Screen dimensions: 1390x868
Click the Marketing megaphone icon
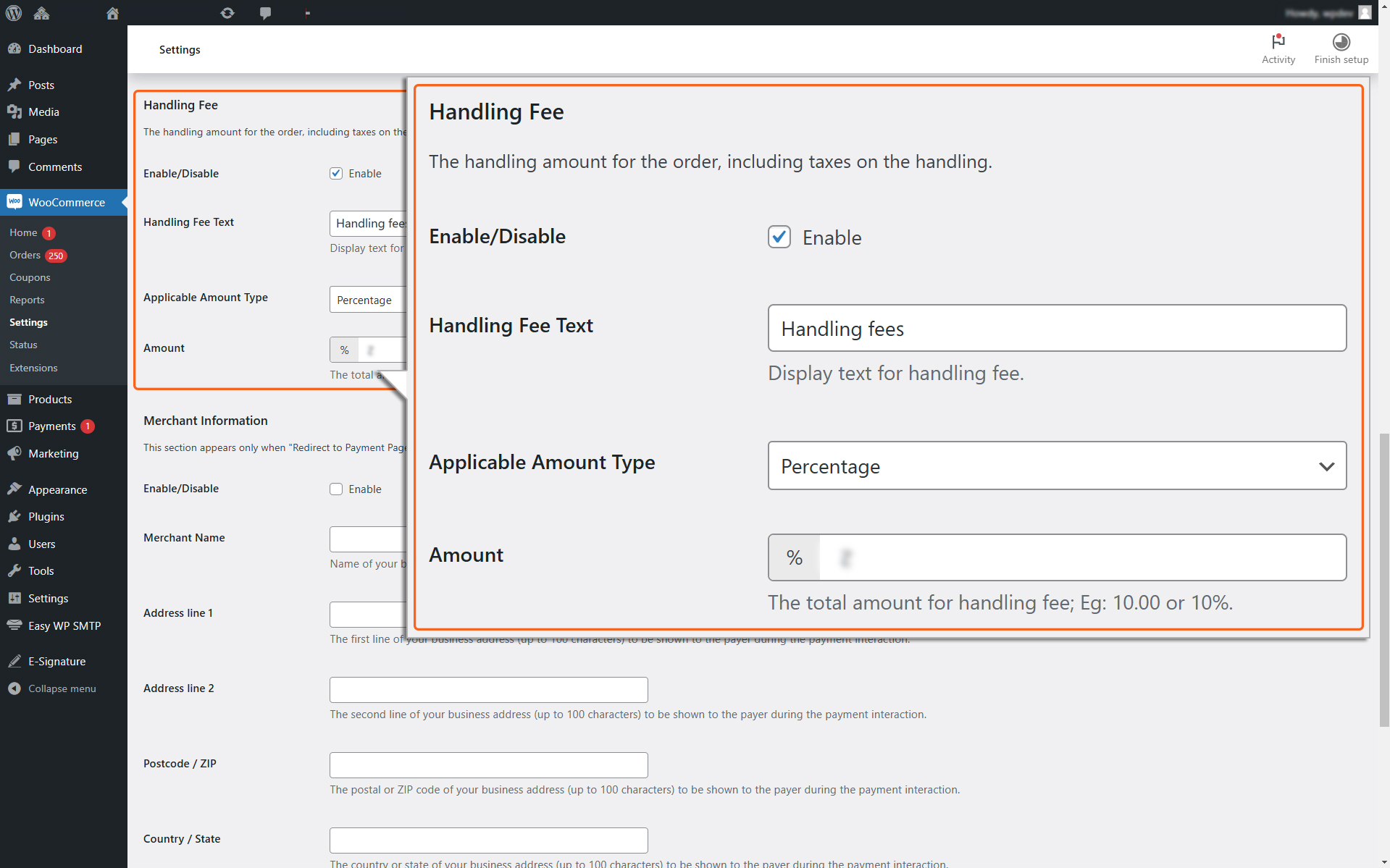click(14, 453)
